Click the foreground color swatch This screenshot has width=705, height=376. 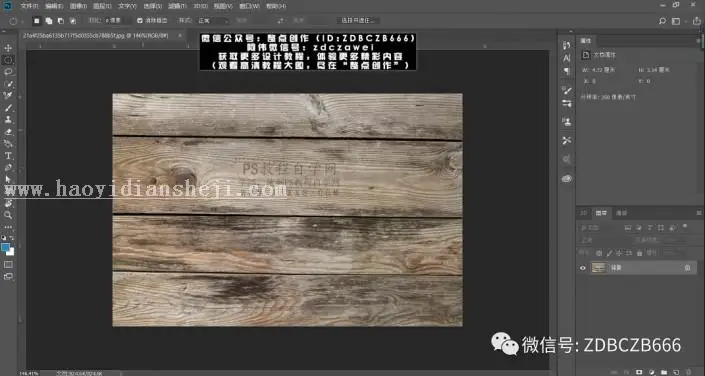coord(5,247)
